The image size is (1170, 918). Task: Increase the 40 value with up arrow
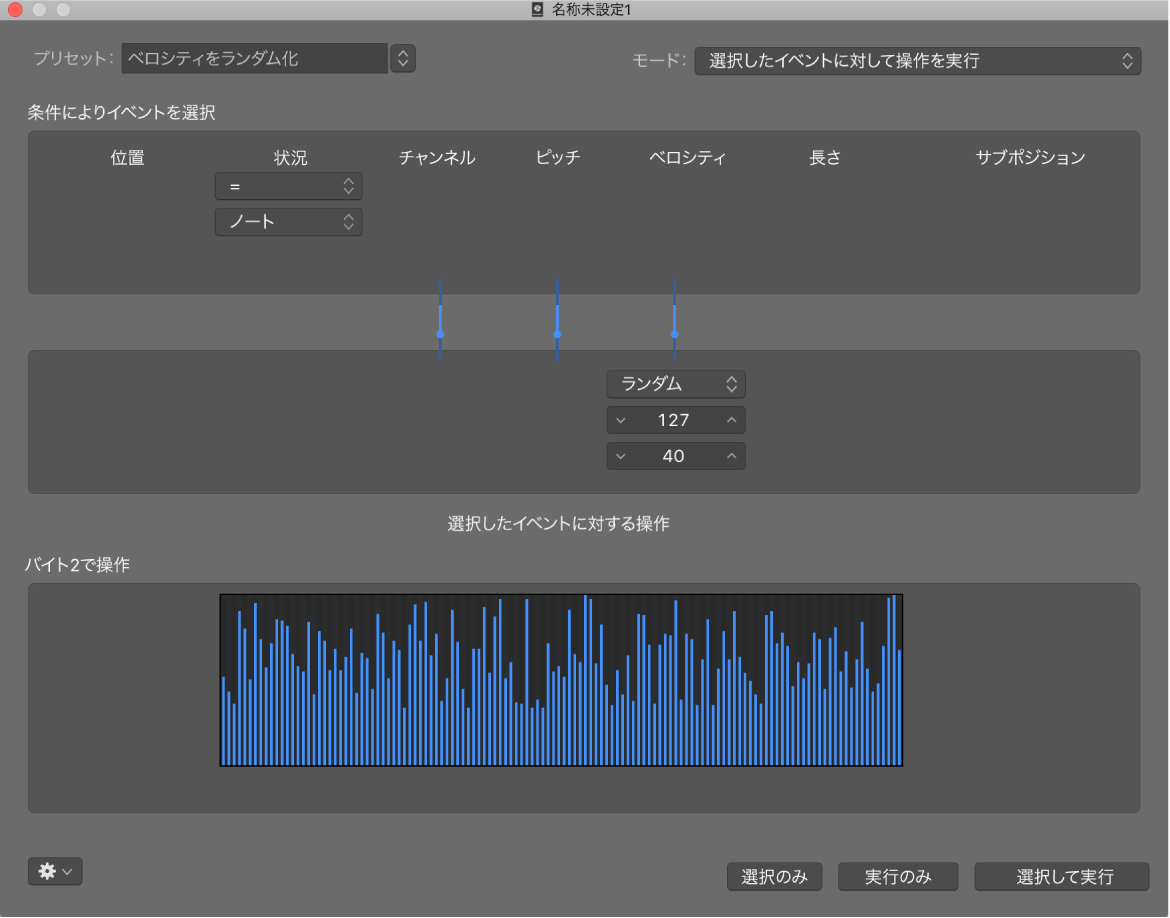[731, 456]
